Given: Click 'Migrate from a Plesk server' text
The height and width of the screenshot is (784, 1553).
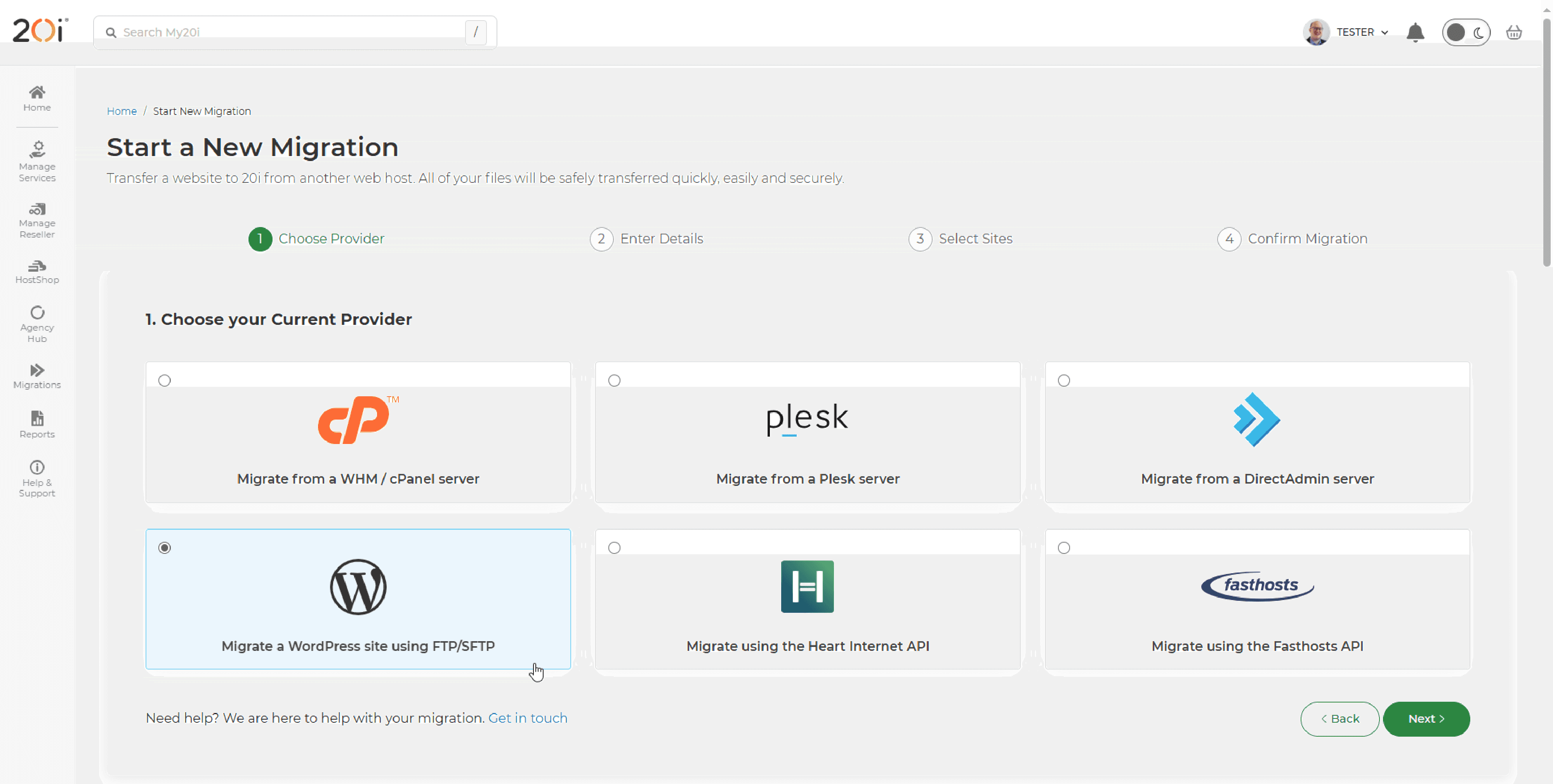Looking at the screenshot, I should click(x=808, y=479).
